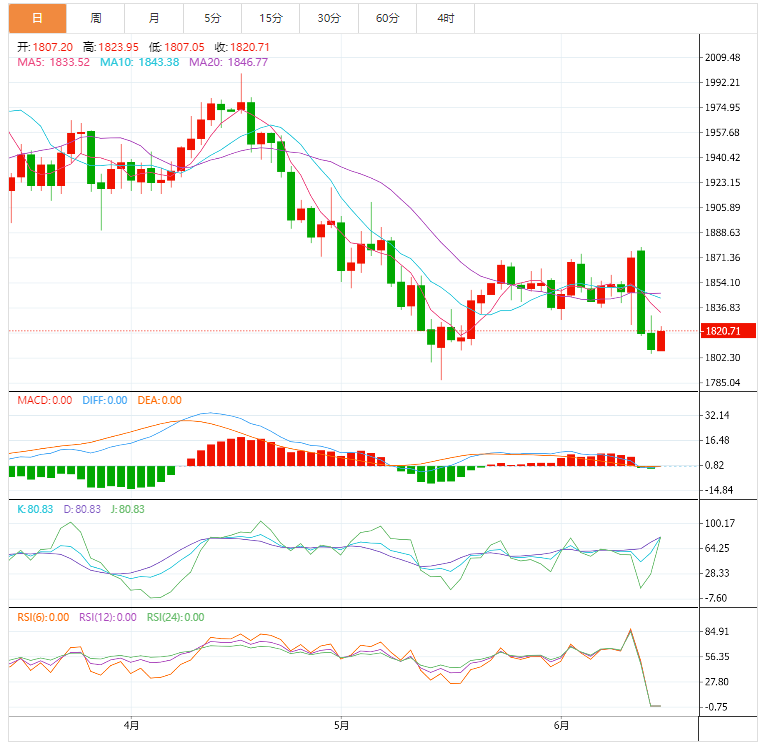Click the MA5: 1833.52 legend value
764x752 pixels.
[x=54, y=62]
